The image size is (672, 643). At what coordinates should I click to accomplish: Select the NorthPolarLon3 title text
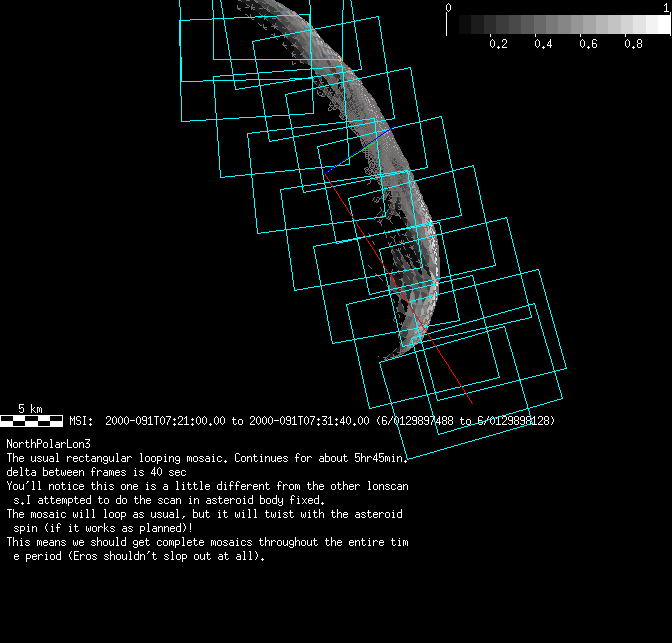click(x=49, y=443)
